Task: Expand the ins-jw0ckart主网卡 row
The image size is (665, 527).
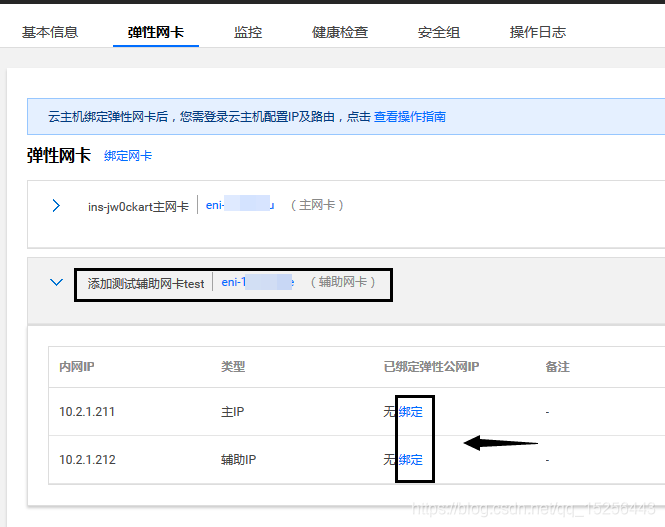Action: pos(56,206)
